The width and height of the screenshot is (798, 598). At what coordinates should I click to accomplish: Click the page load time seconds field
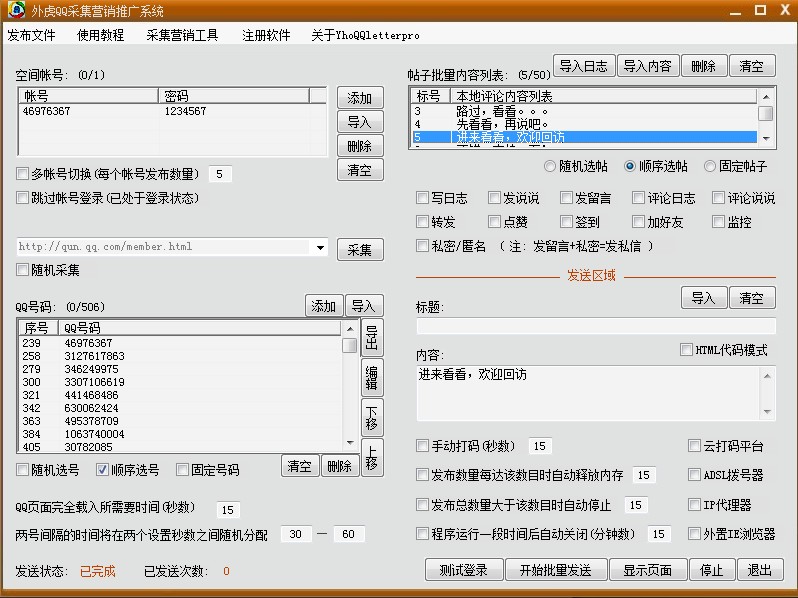pos(227,509)
